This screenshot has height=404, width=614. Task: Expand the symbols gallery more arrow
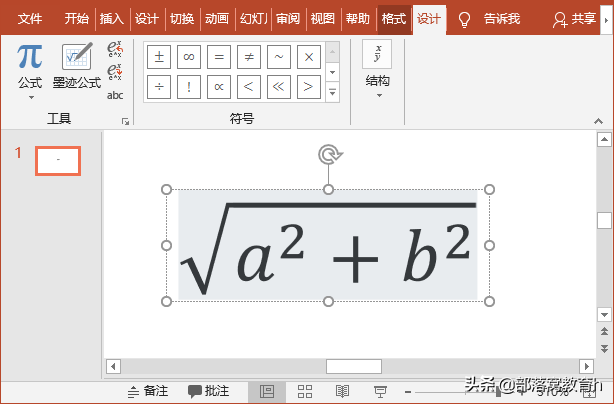[x=332, y=92]
